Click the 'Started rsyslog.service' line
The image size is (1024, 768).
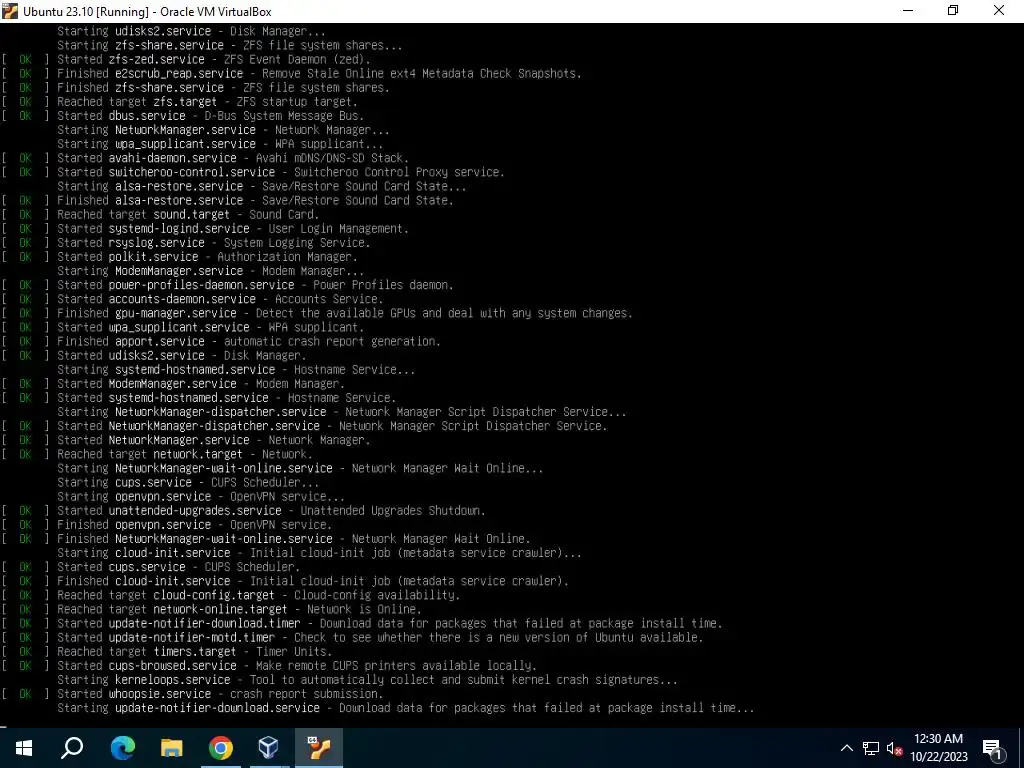pyautogui.click(x=186, y=243)
